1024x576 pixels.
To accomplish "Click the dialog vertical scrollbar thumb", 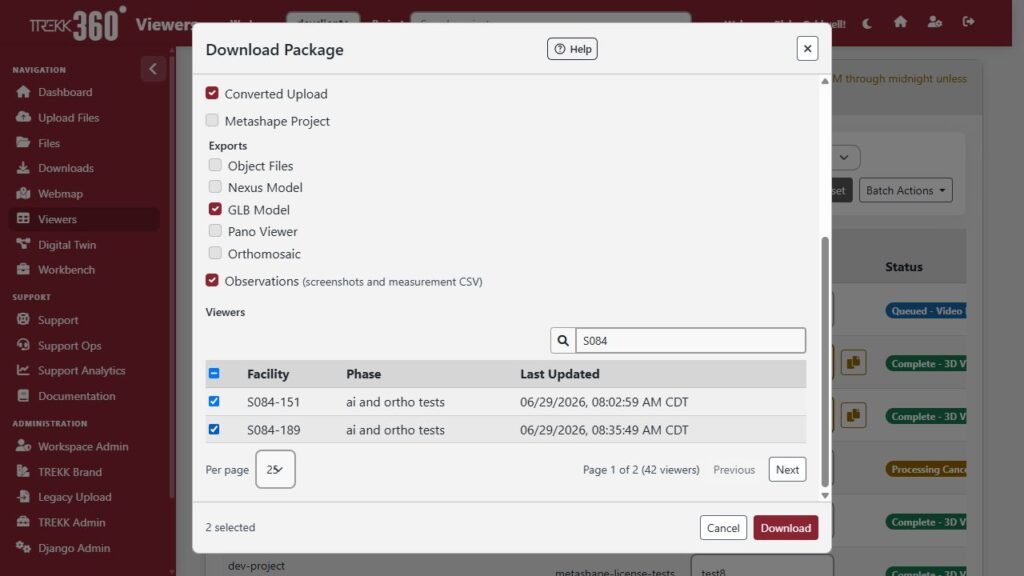I will [825, 361].
